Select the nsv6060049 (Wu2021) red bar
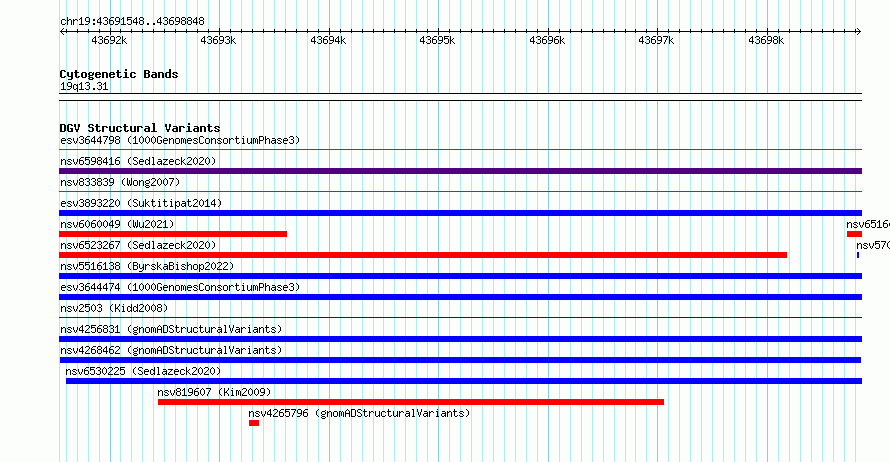 173,234
